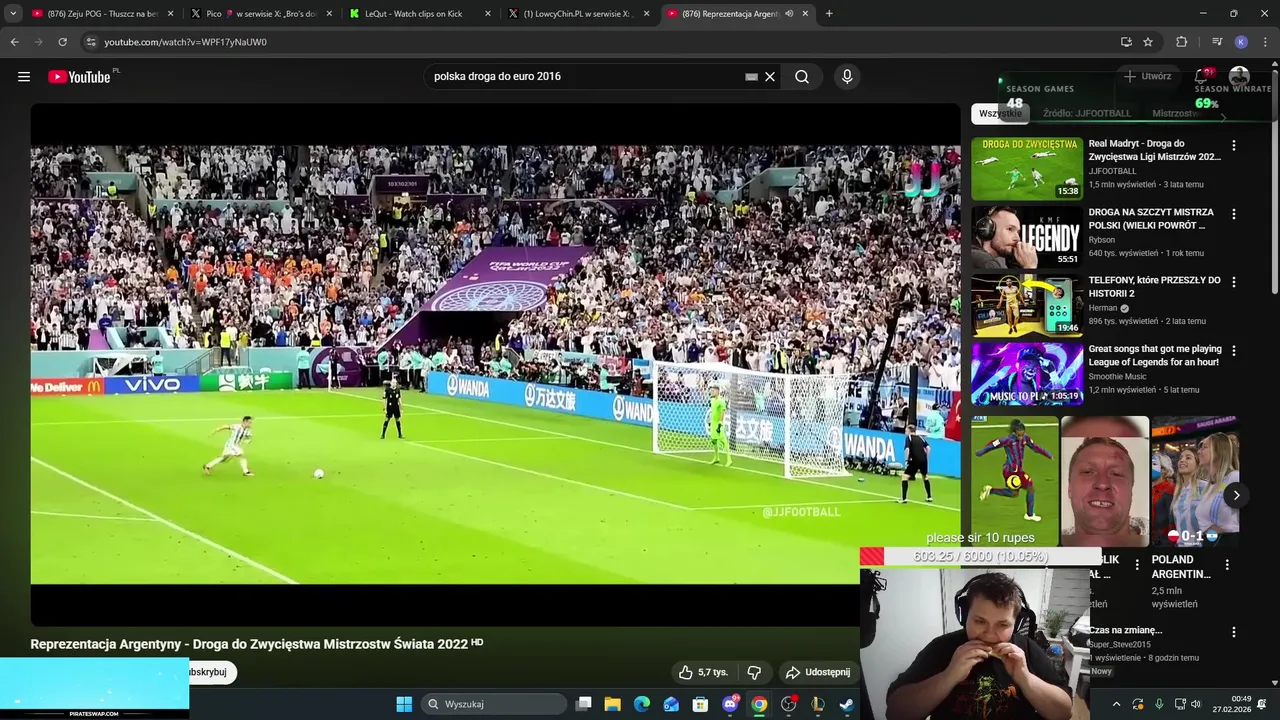1280x720 pixels.
Task: Open 'Real Madryt - Droga do Zwycięstwa' title
Action: click(x=1154, y=150)
